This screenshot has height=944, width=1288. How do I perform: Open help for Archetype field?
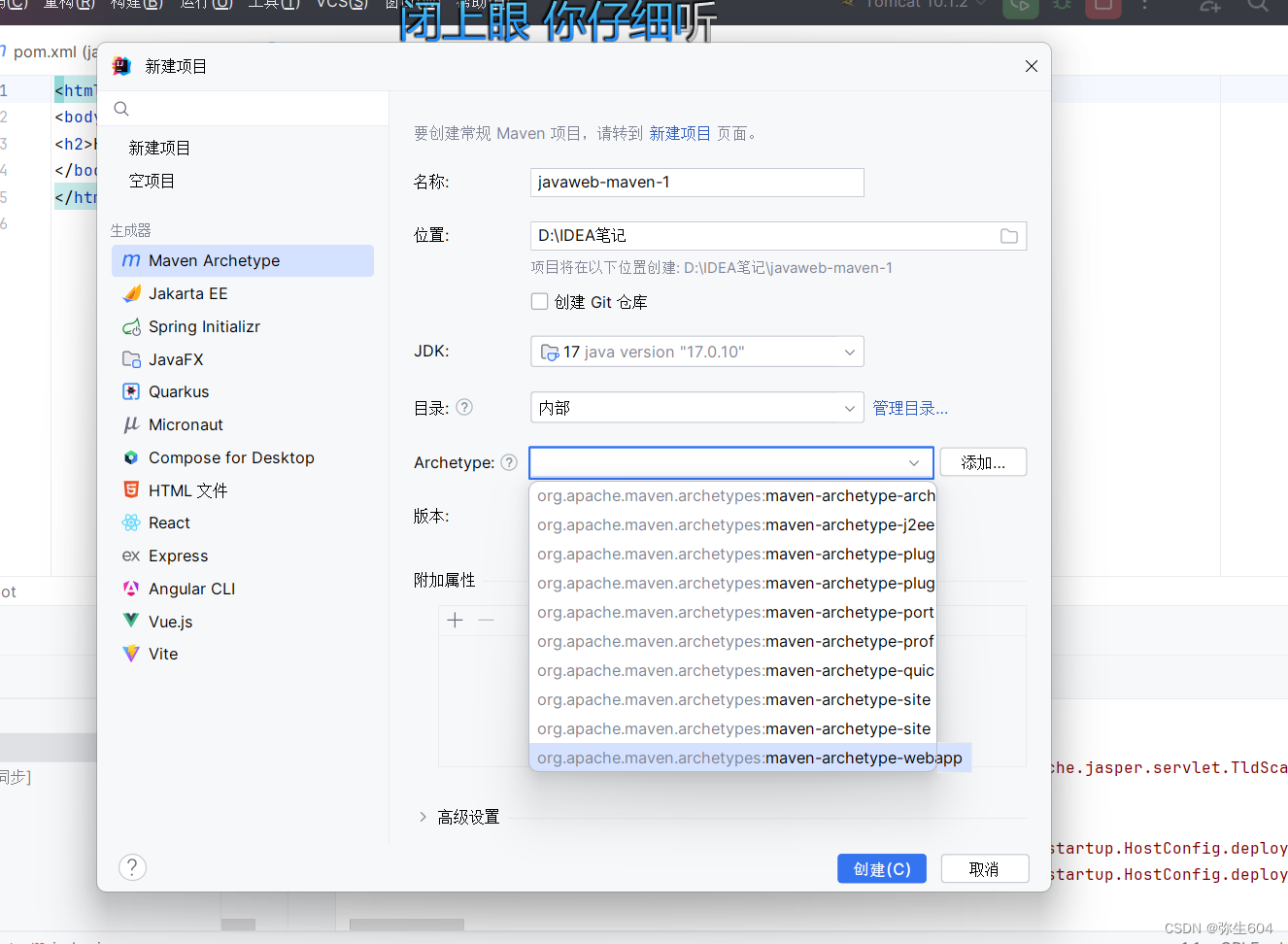coord(509,462)
